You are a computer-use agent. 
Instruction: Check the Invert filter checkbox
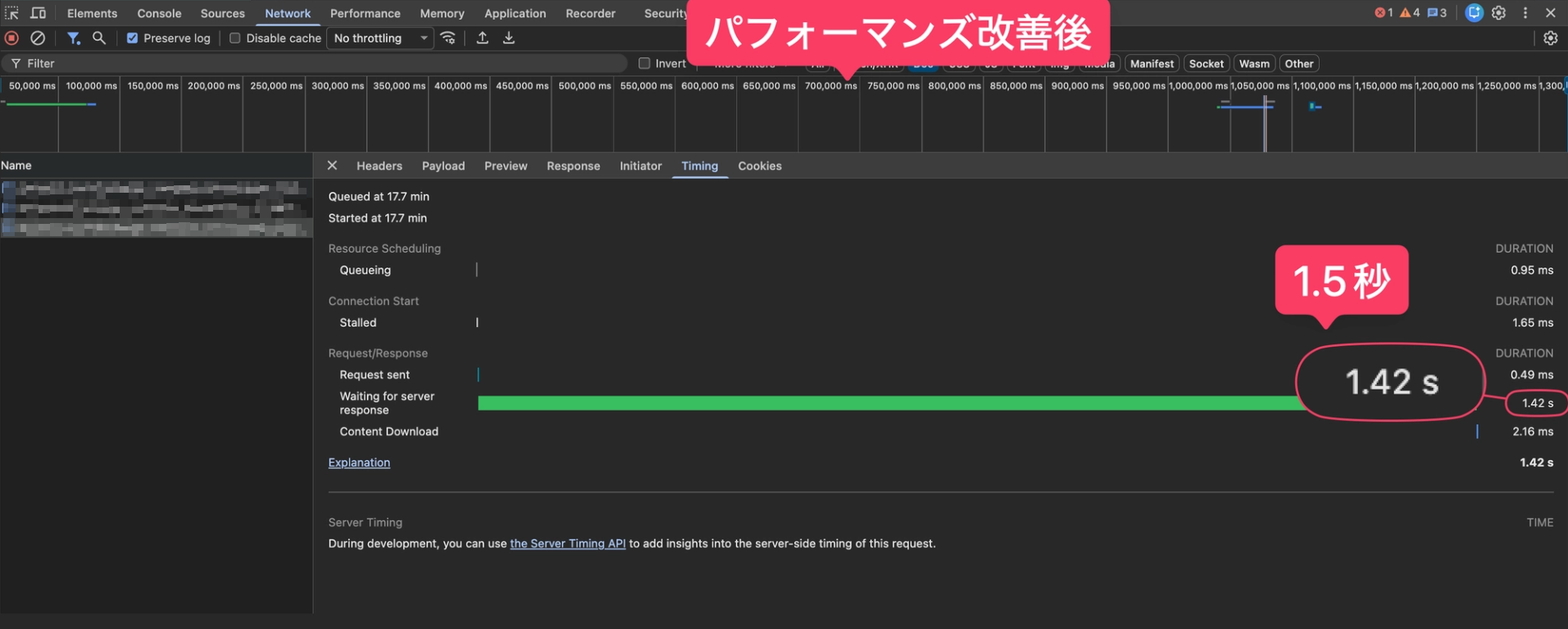[644, 63]
